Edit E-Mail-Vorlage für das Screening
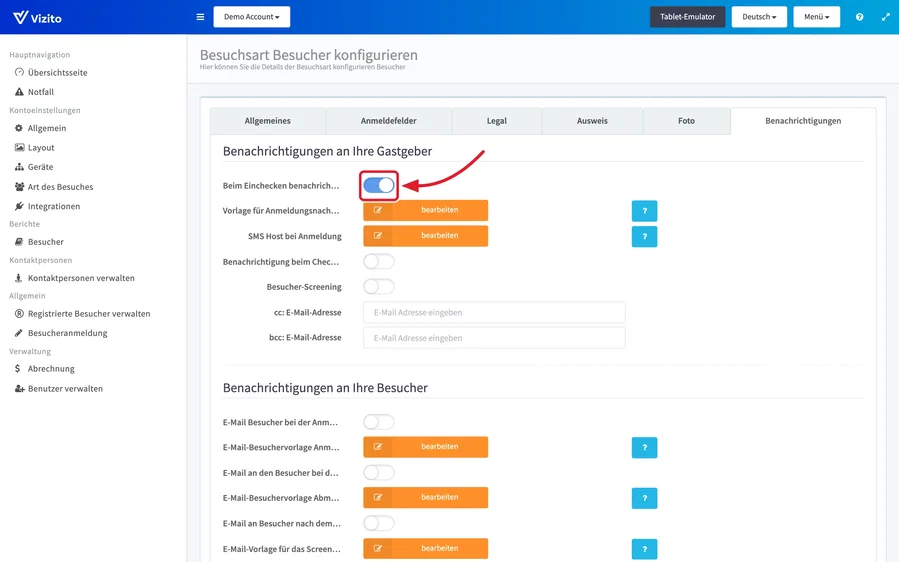This screenshot has height=562, width=899. click(x=425, y=548)
